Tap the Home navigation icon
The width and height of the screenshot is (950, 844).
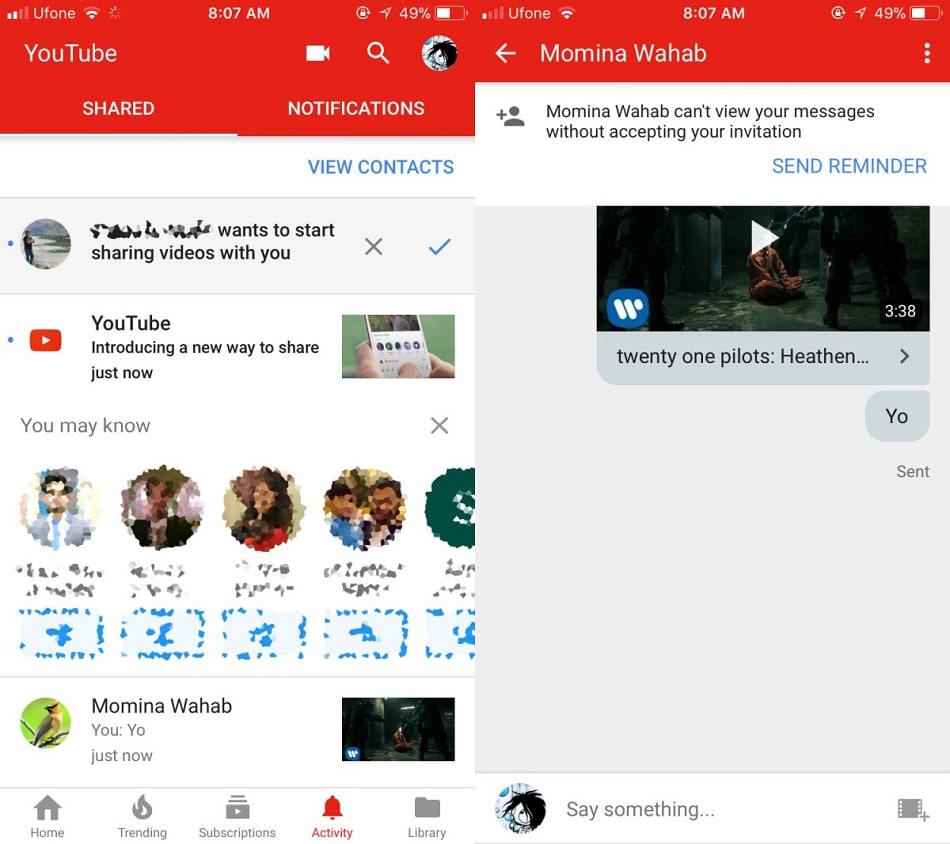coord(47,816)
